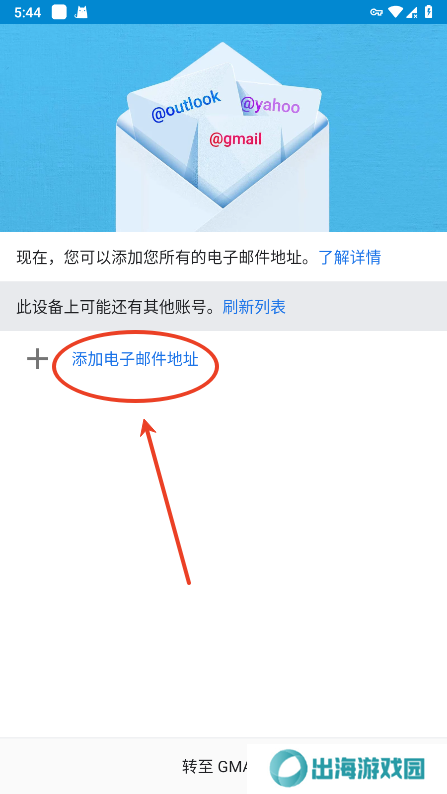447x794 pixels.
Task: Tap the cellular signal status icon
Action: [412, 12]
